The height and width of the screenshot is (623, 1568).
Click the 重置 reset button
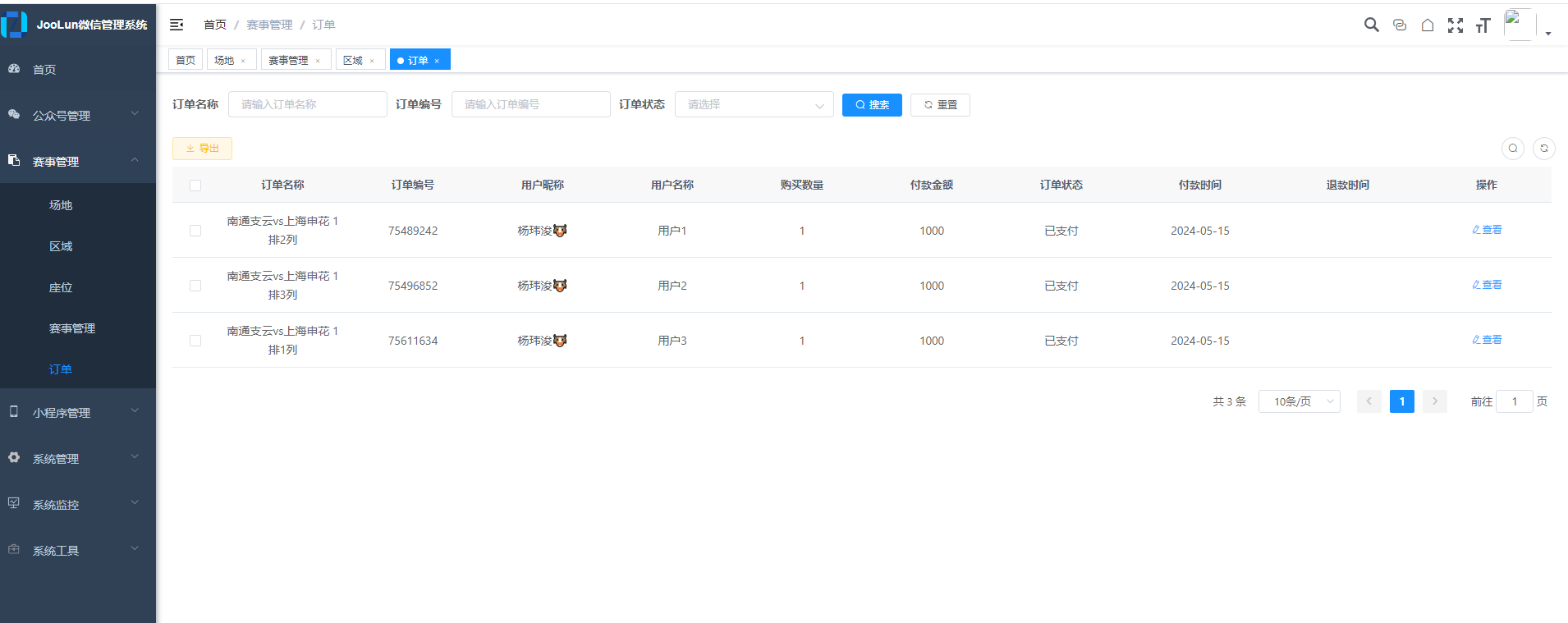click(940, 105)
